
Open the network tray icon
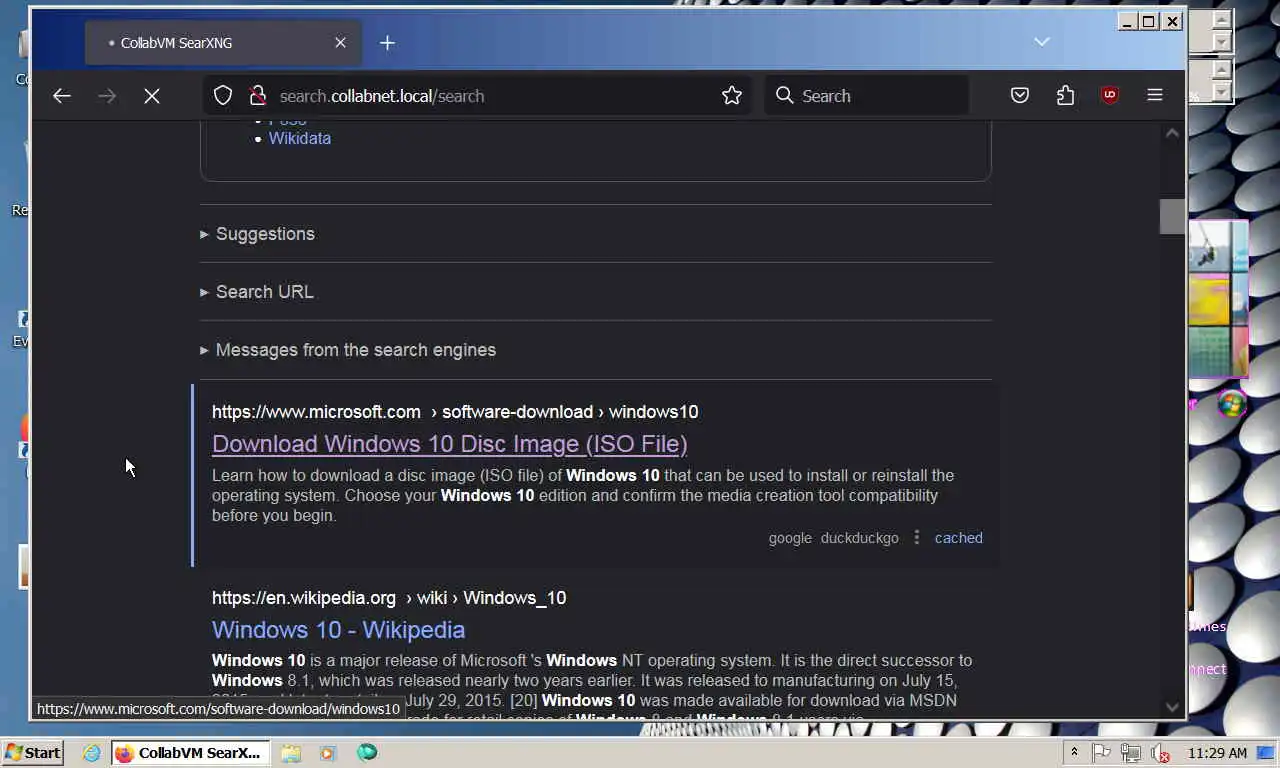(1131, 753)
